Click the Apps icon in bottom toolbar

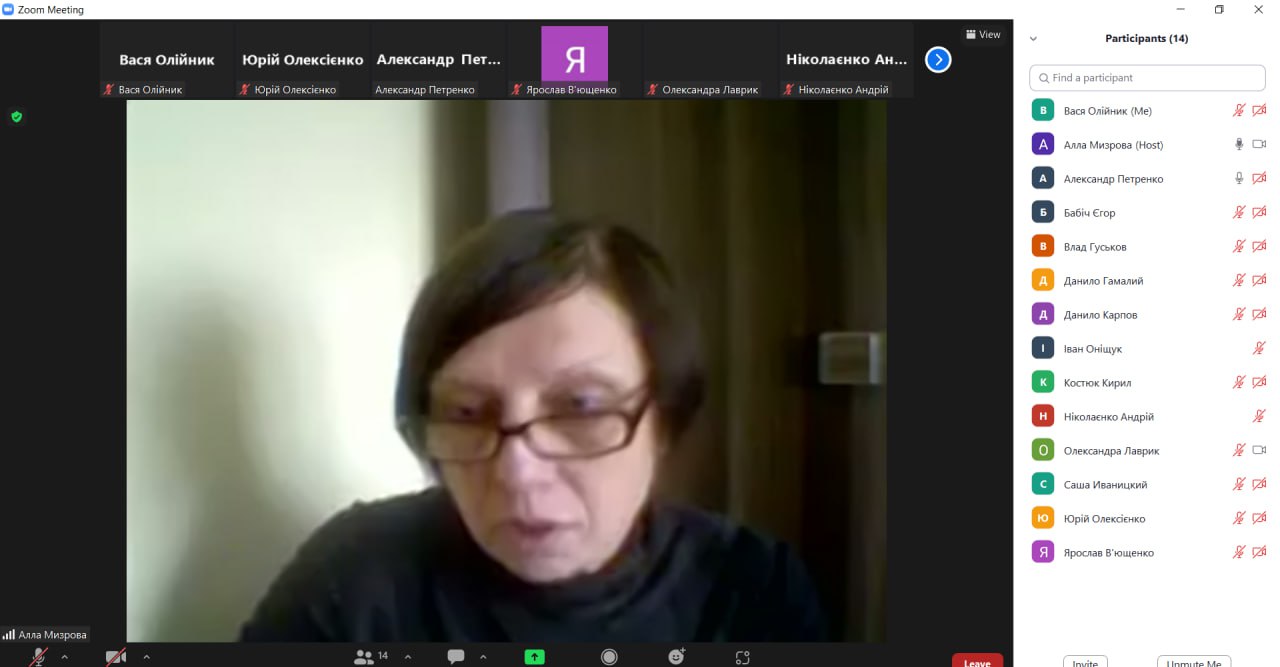(742, 657)
